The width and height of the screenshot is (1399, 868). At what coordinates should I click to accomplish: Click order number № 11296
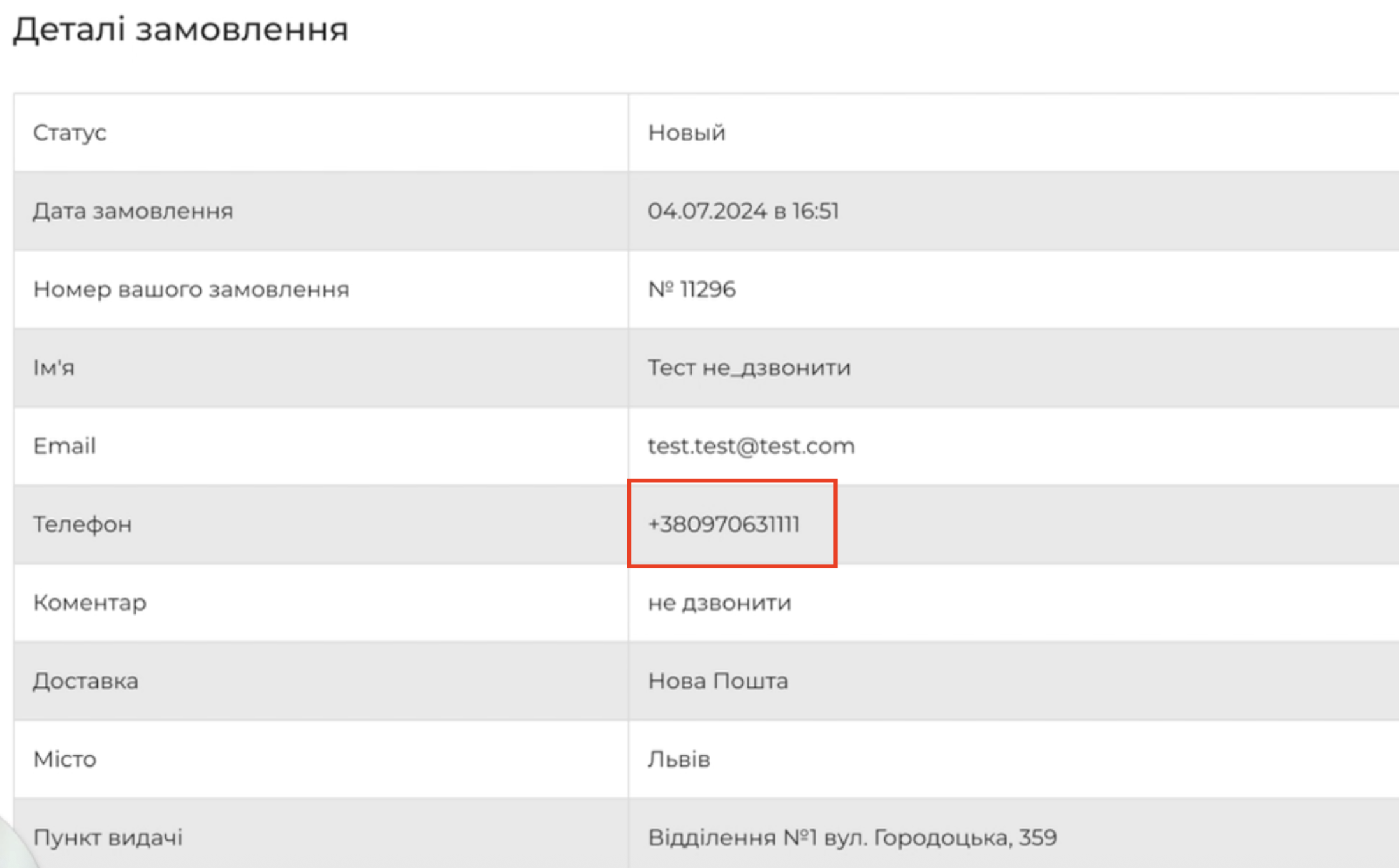691,289
